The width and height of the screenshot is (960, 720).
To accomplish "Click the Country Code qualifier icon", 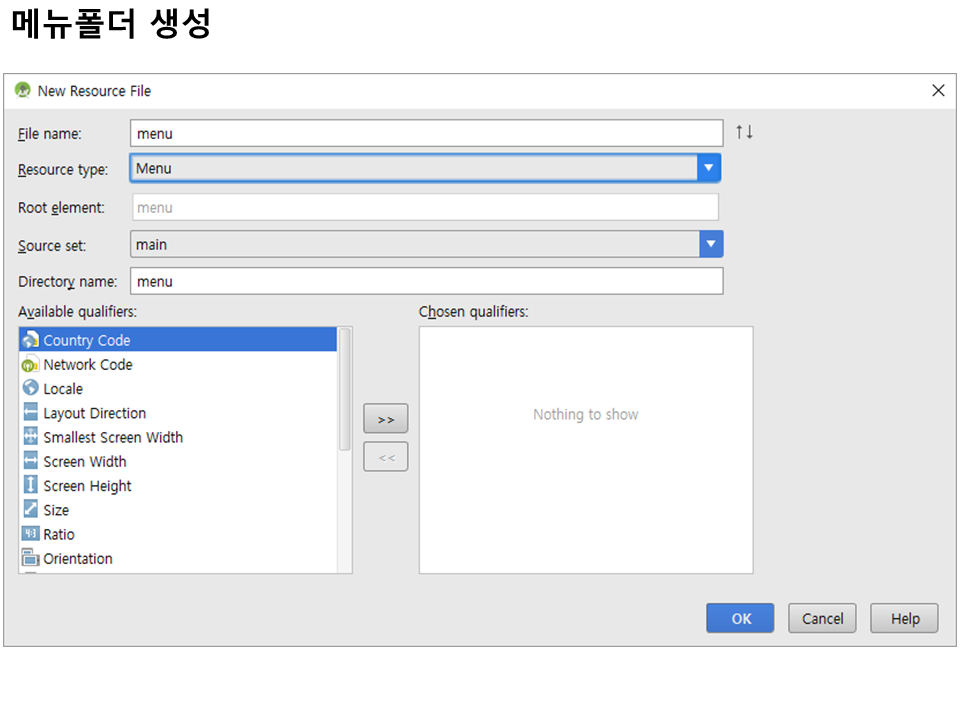I will tap(30, 340).
